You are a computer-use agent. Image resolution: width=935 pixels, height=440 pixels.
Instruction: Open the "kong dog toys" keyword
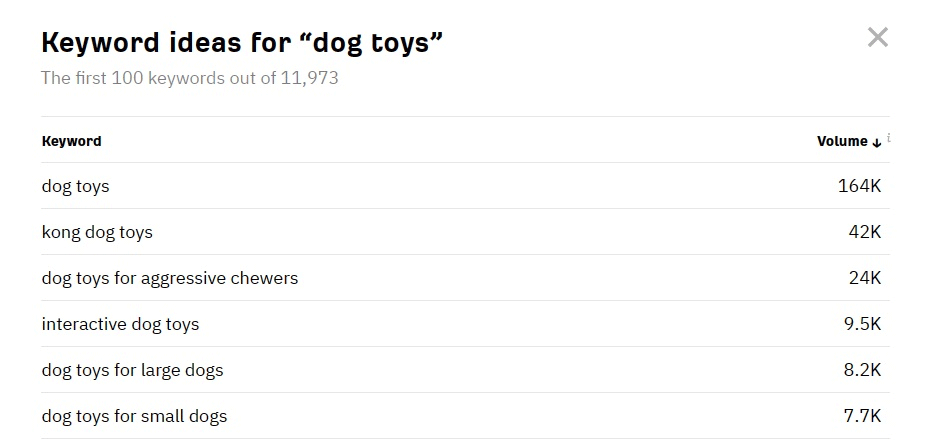tap(97, 232)
